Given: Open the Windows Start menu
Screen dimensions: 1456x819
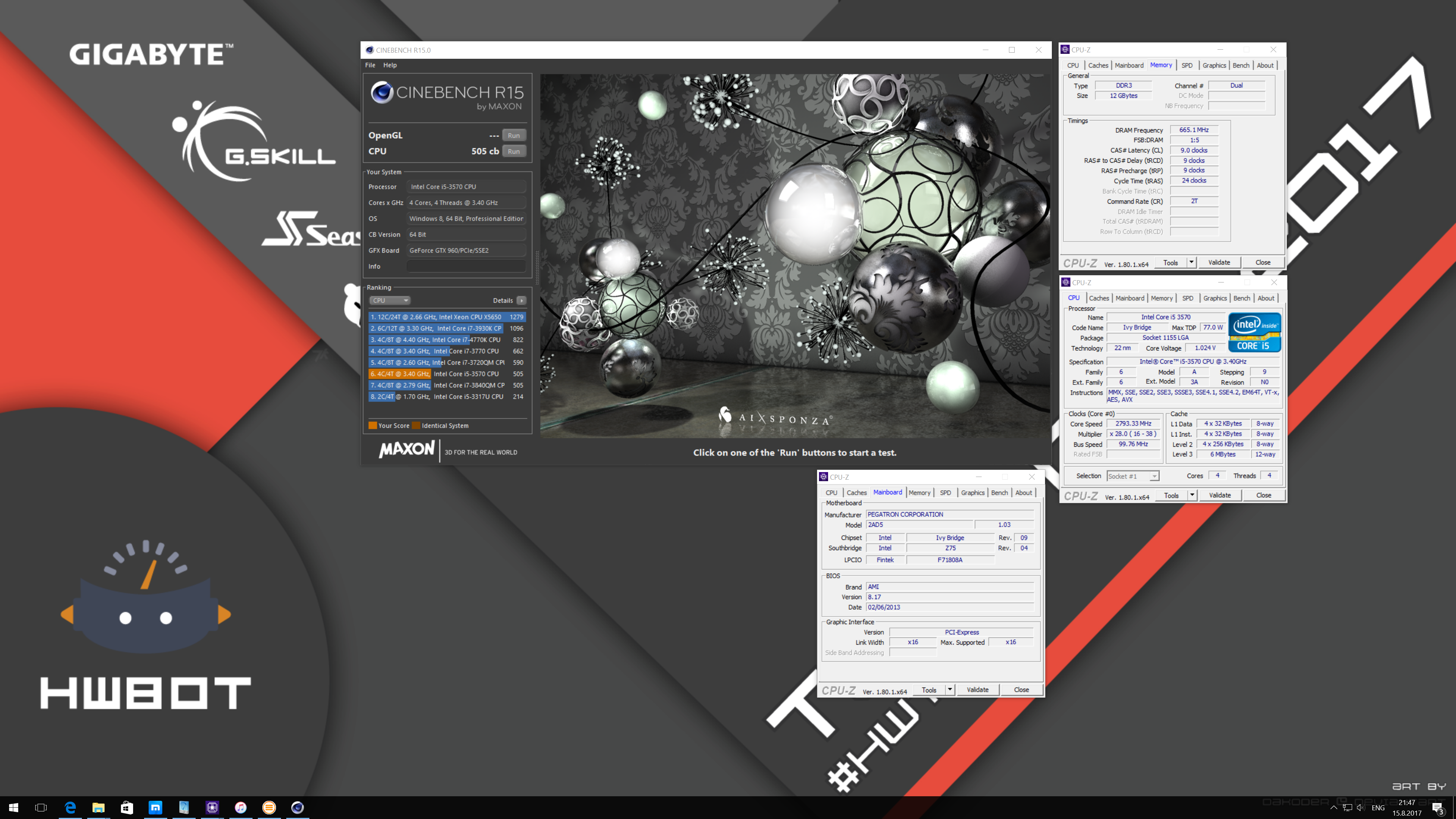Looking at the screenshot, I should 14,808.
